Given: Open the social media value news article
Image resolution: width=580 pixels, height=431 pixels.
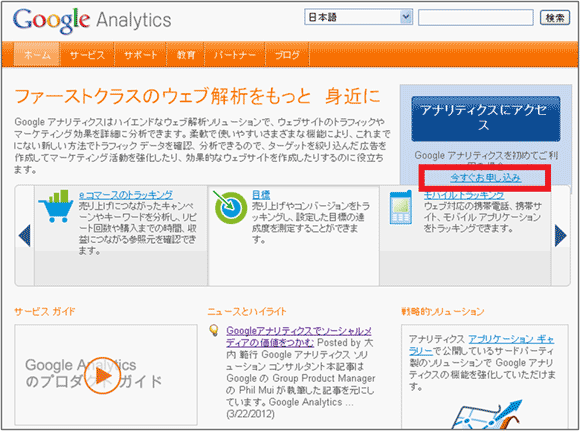Looking at the screenshot, I should point(299,337).
